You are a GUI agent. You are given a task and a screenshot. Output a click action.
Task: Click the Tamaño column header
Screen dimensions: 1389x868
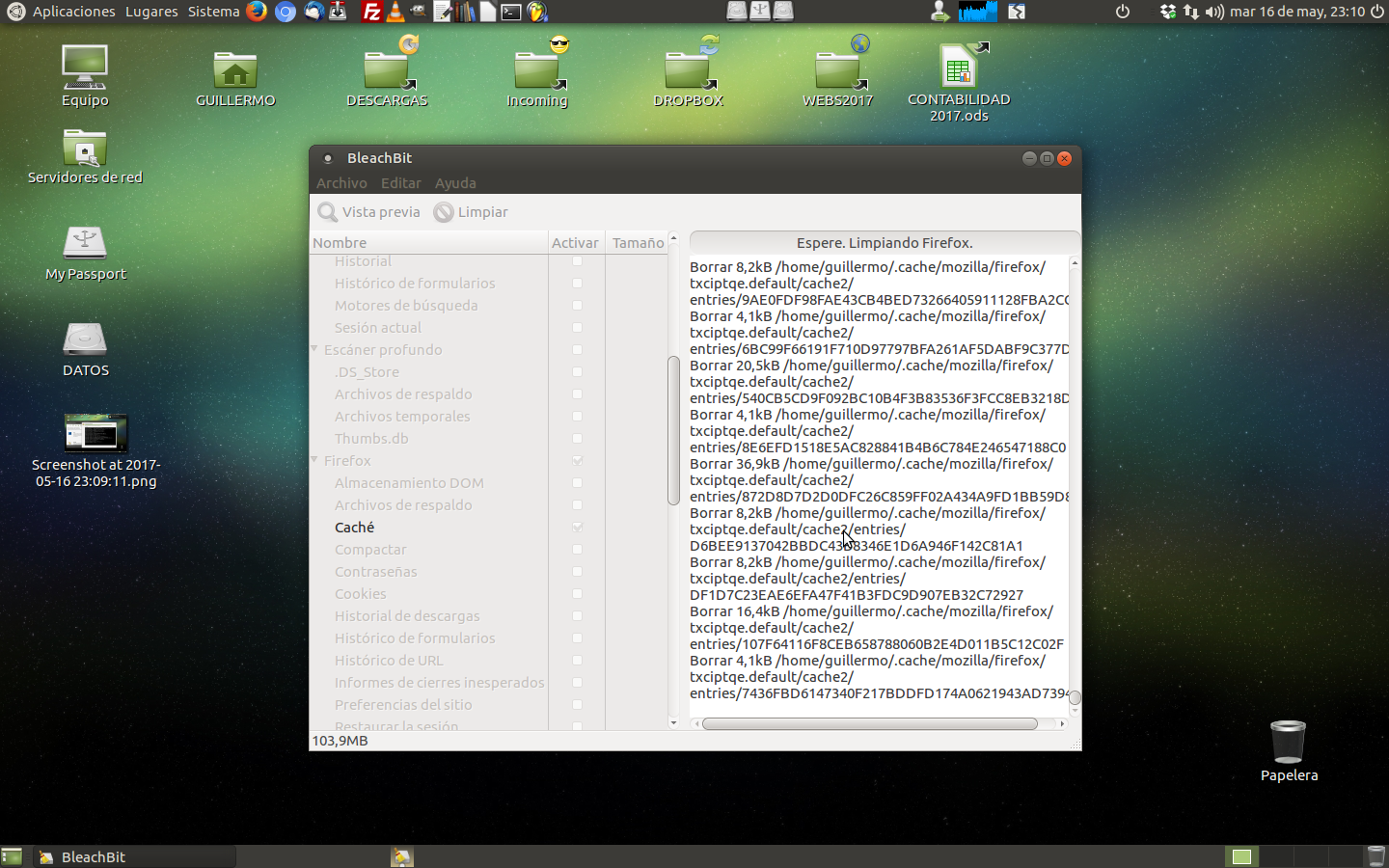click(x=638, y=243)
